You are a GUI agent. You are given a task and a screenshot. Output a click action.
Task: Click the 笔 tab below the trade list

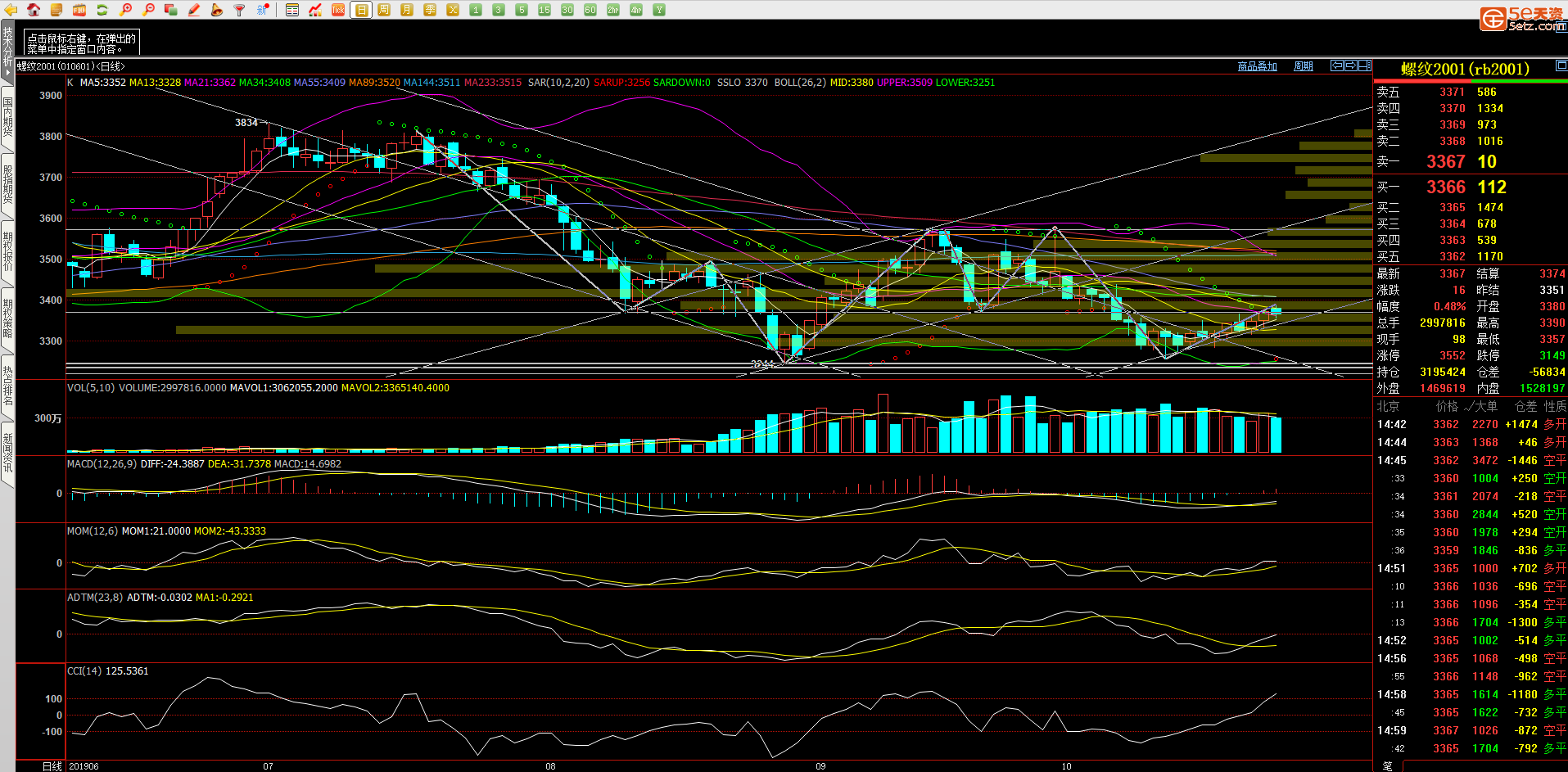tap(1387, 766)
